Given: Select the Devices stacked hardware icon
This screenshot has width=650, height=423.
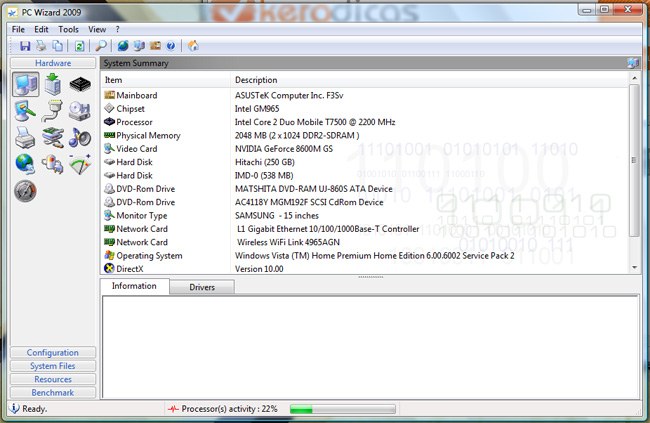Looking at the screenshot, I should [x=53, y=138].
